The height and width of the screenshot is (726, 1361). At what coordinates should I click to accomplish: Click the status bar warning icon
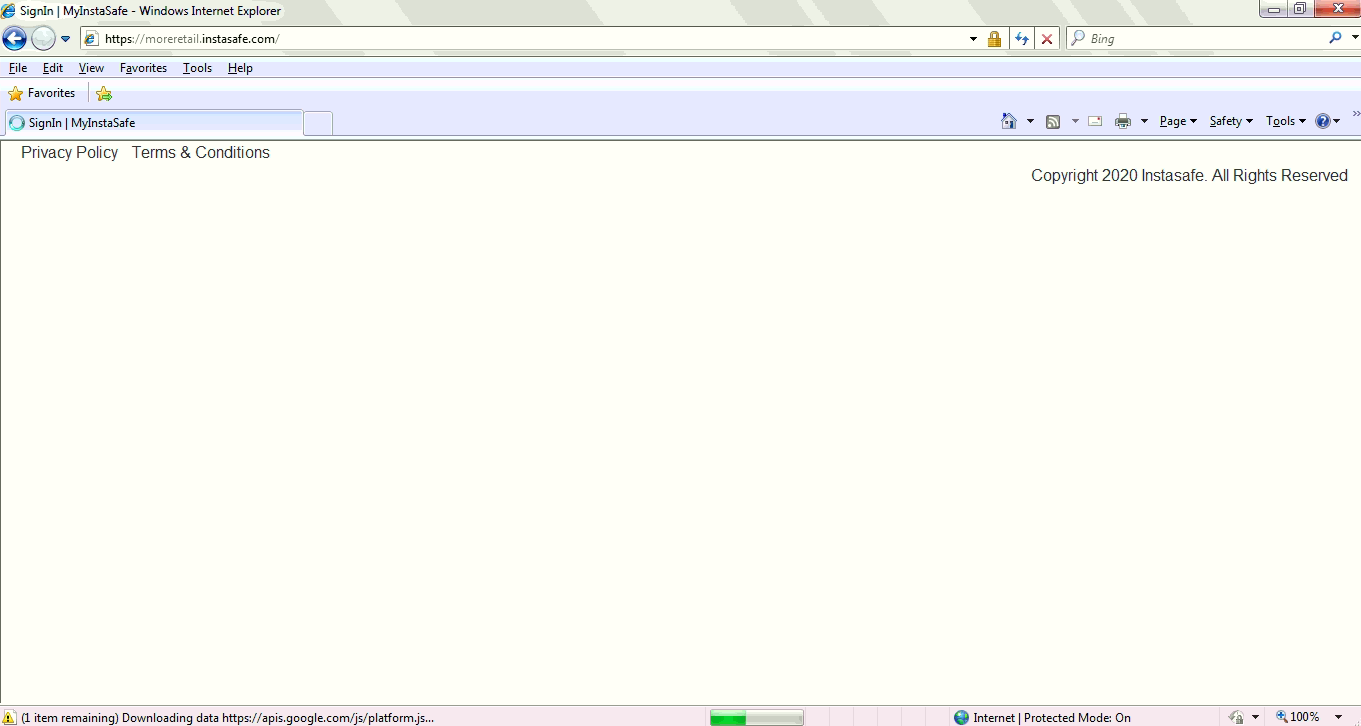10,717
